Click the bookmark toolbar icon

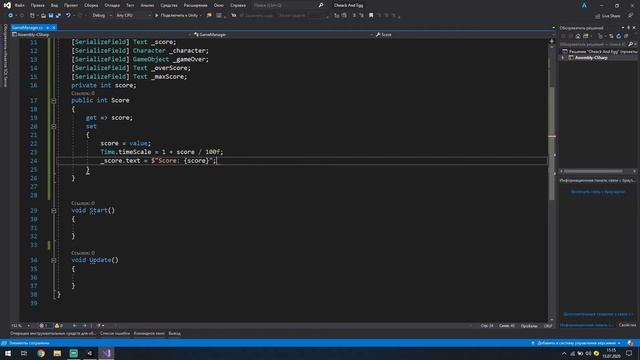click(371, 16)
